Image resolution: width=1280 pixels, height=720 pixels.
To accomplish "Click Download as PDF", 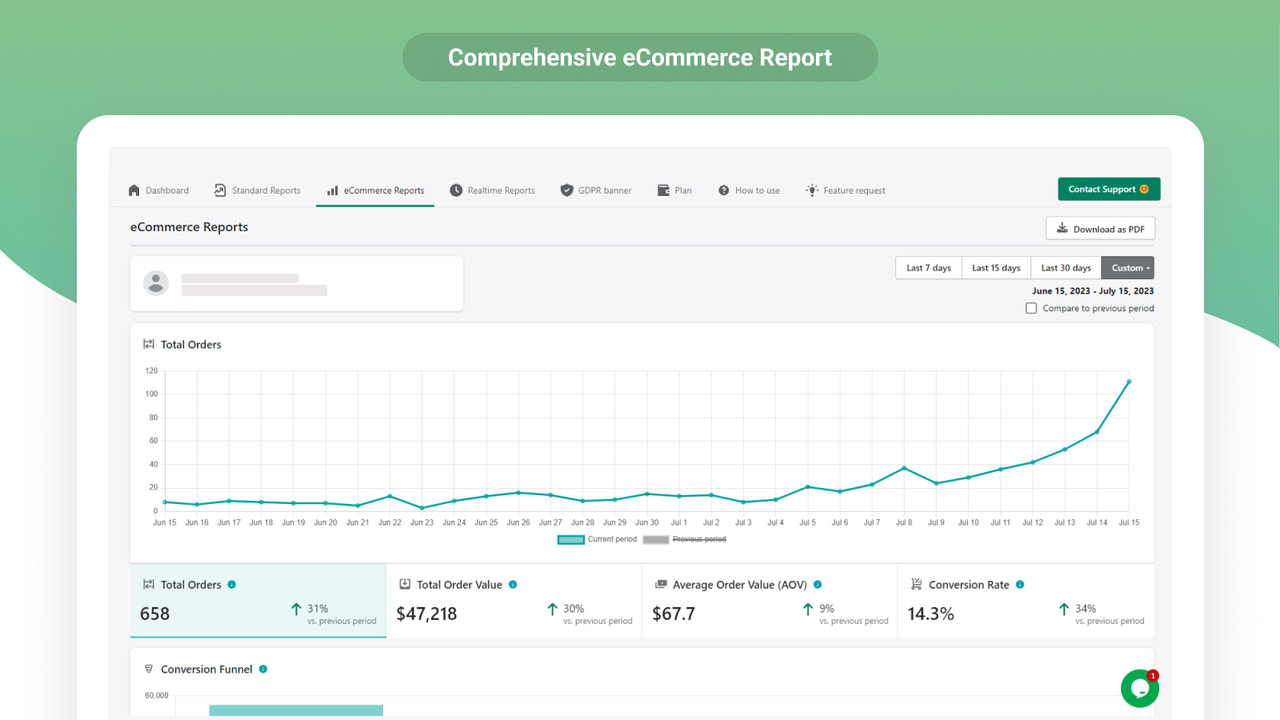I will pos(1100,228).
